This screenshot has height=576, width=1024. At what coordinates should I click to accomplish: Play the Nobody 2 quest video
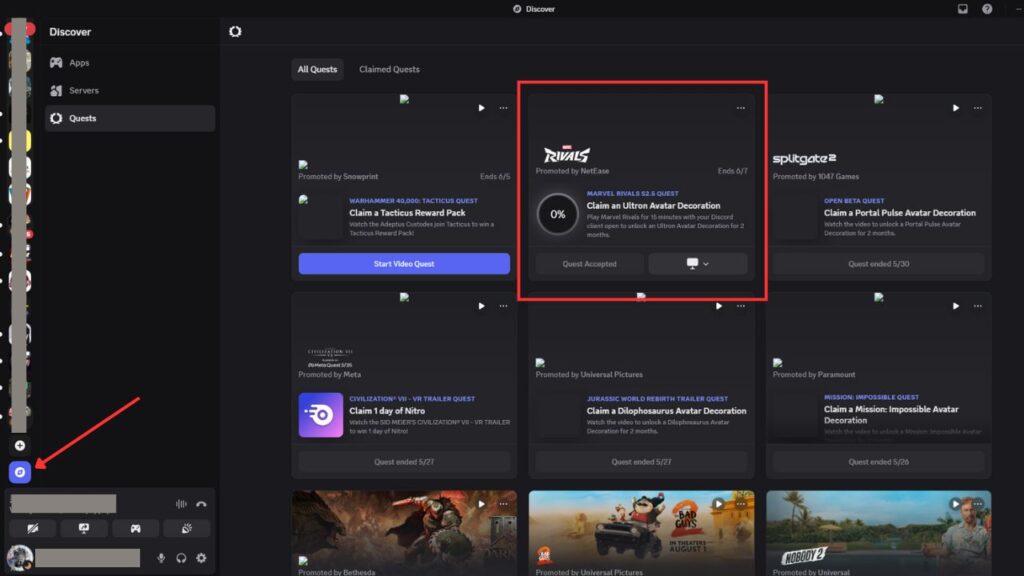coord(955,504)
